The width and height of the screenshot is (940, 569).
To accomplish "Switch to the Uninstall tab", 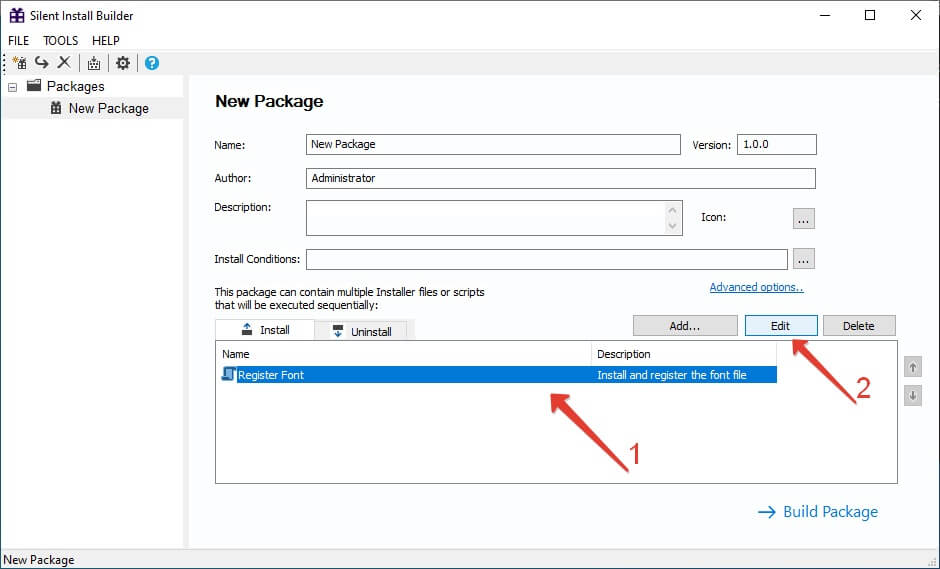I will [x=361, y=331].
